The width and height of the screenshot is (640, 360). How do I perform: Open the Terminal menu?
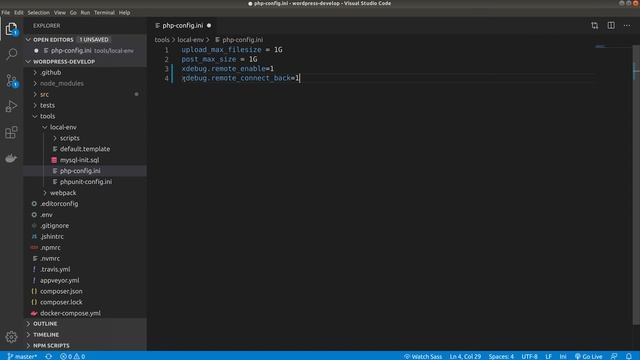point(104,13)
